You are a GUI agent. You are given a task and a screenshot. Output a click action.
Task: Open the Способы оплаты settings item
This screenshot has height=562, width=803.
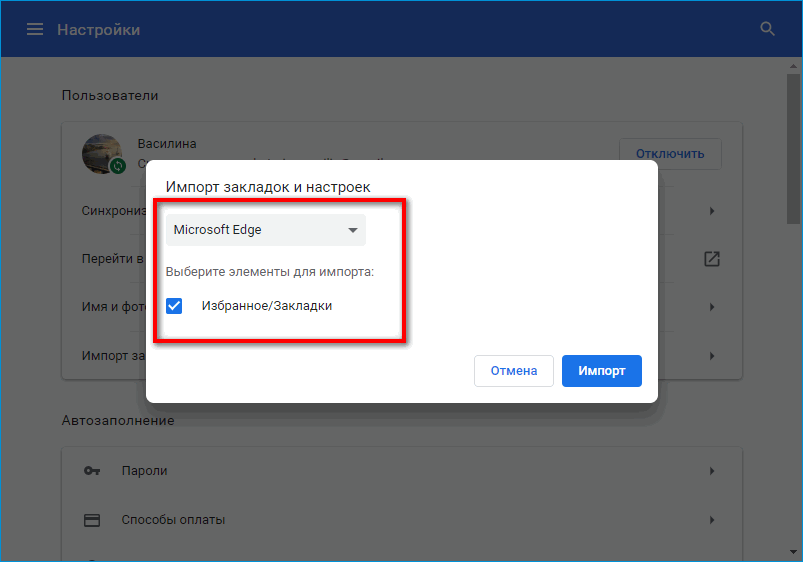click(x=173, y=520)
